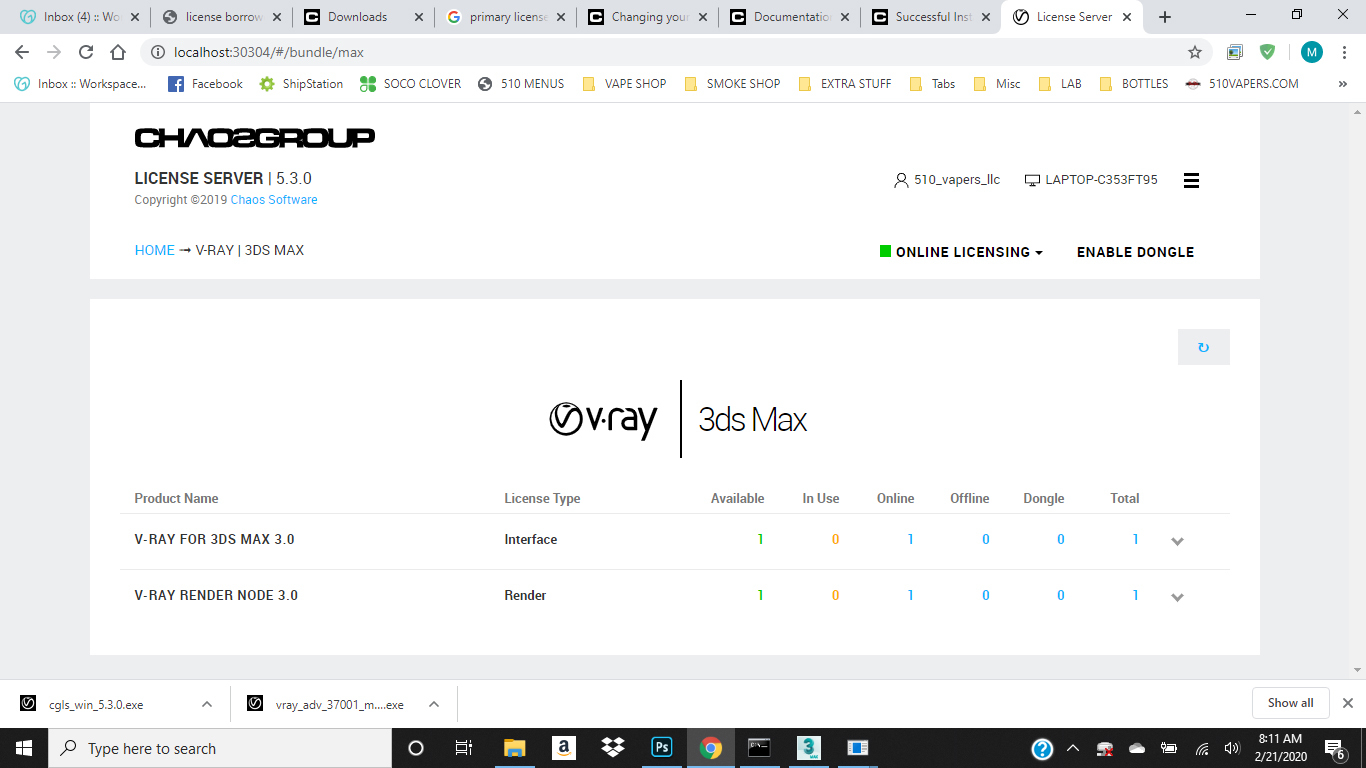Click Show all downloads button

pyautogui.click(x=1290, y=703)
